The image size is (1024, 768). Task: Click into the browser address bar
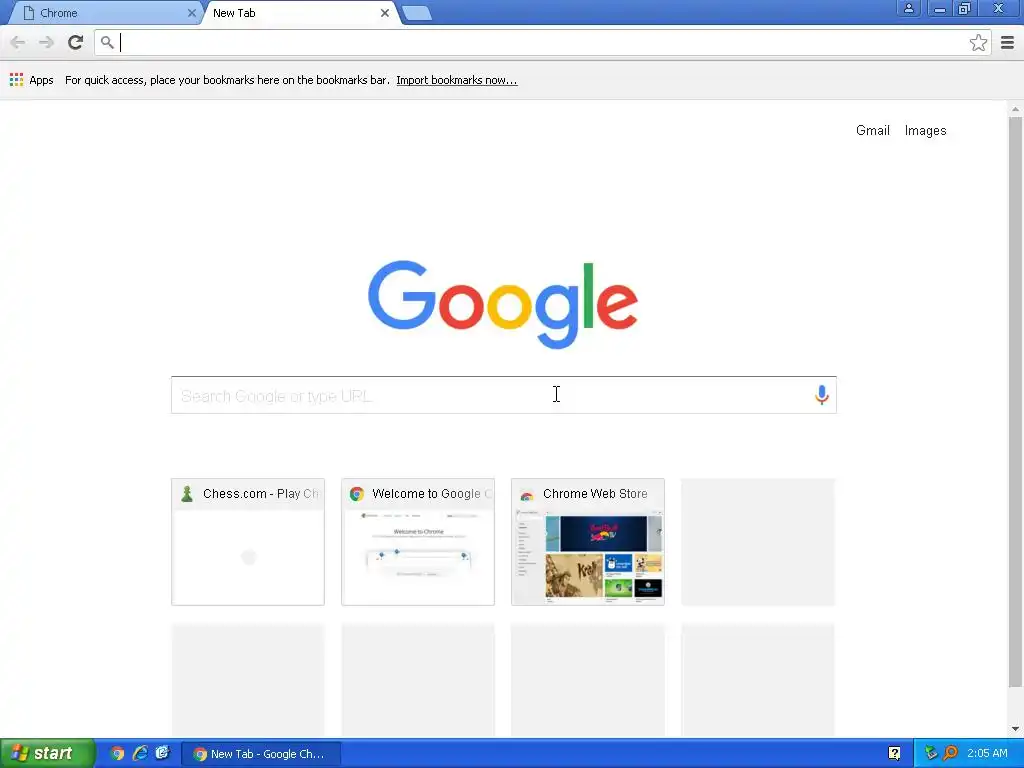click(x=542, y=42)
